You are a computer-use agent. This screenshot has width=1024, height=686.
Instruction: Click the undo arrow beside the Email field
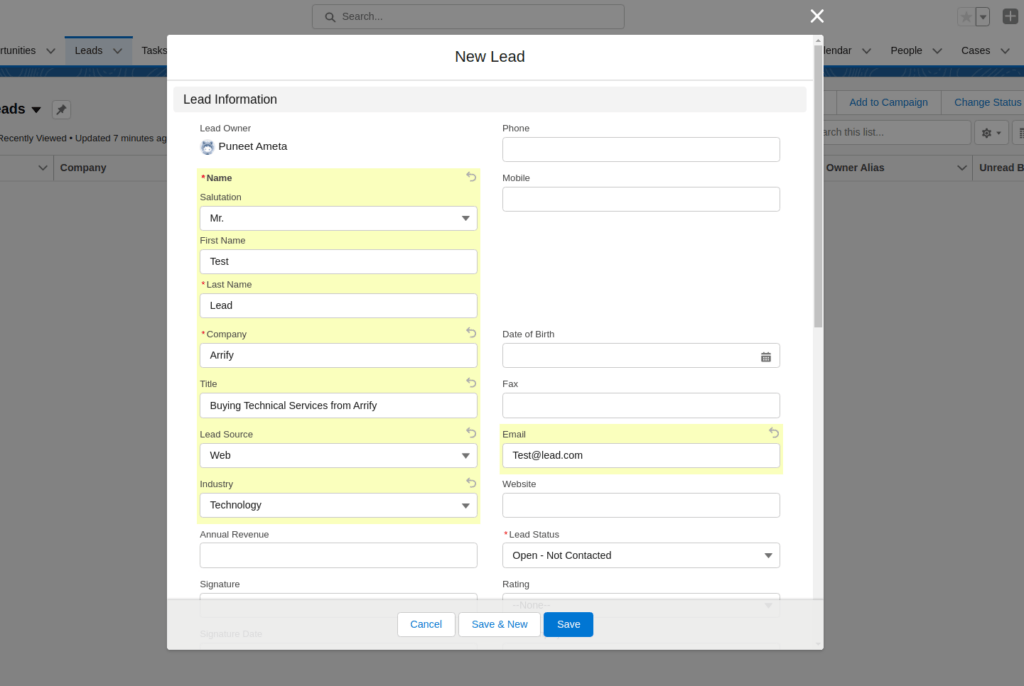773,432
